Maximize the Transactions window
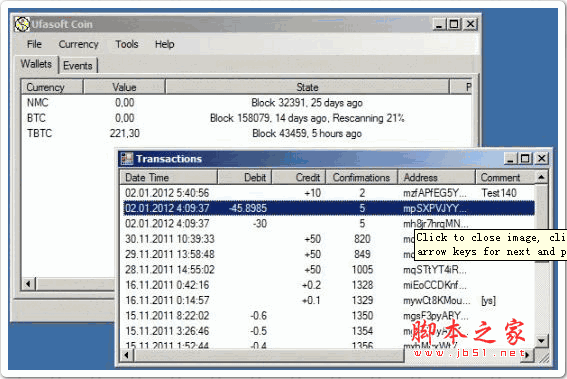The width and height of the screenshot is (567, 379). [x=525, y=158]
